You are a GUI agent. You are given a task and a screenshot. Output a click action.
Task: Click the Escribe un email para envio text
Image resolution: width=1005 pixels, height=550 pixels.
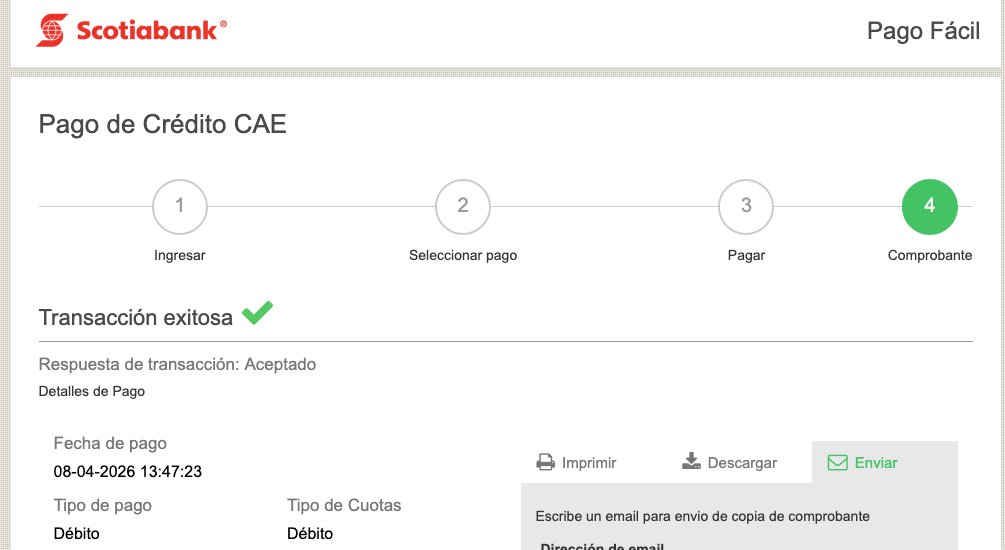(702, 516)
